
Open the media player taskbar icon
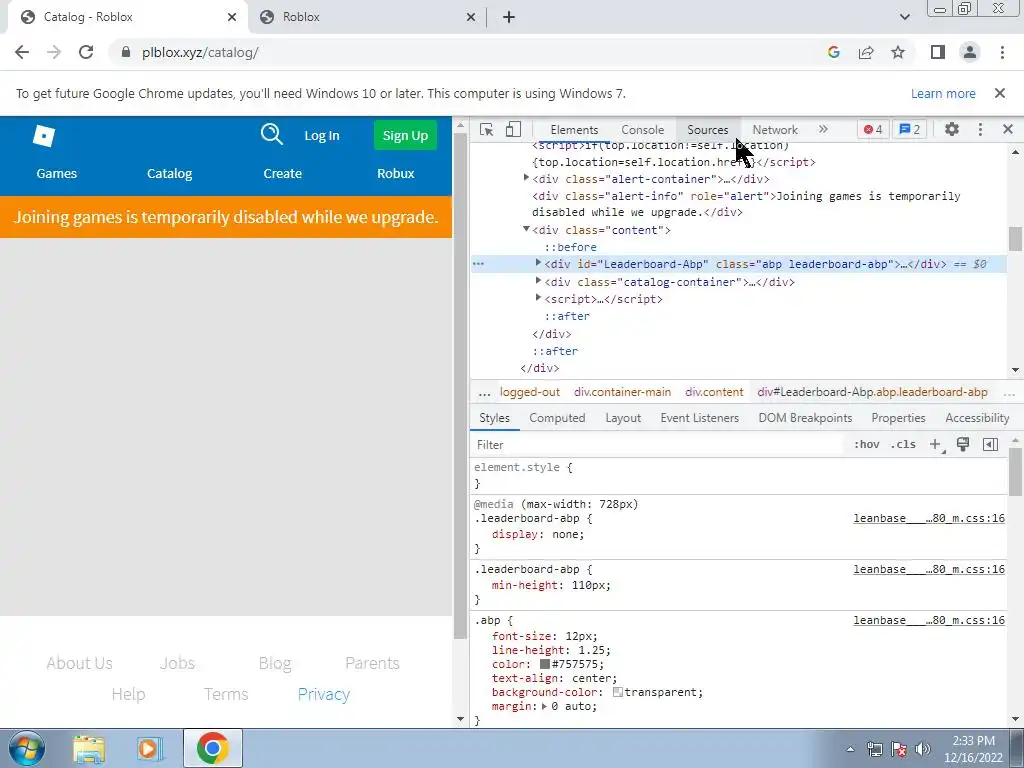148,748
